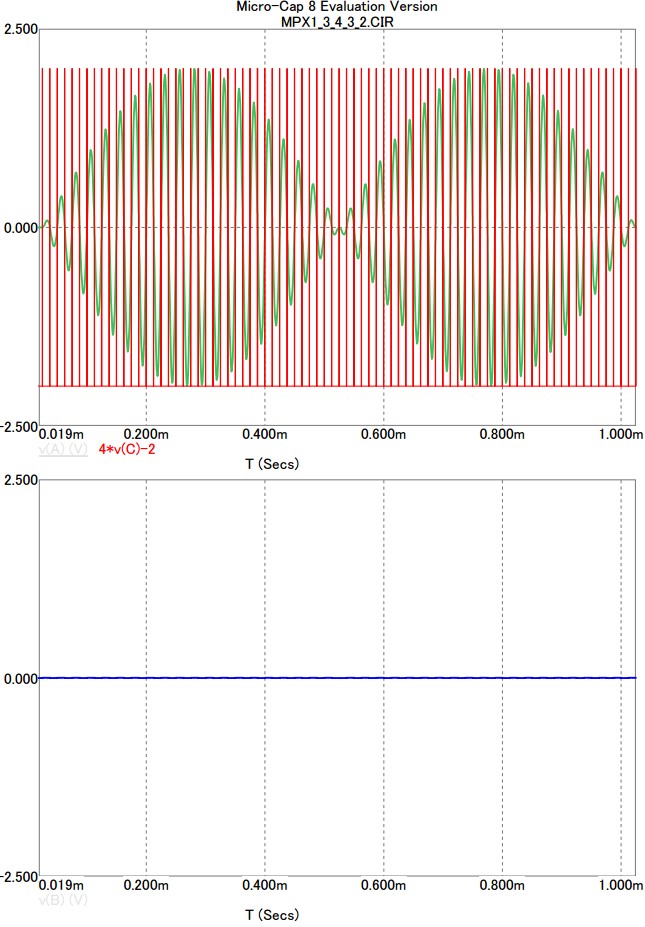Screen dimensions: 645x927
Task: Click the lower plot 0.000 Y-axis label
Action: 19,678
